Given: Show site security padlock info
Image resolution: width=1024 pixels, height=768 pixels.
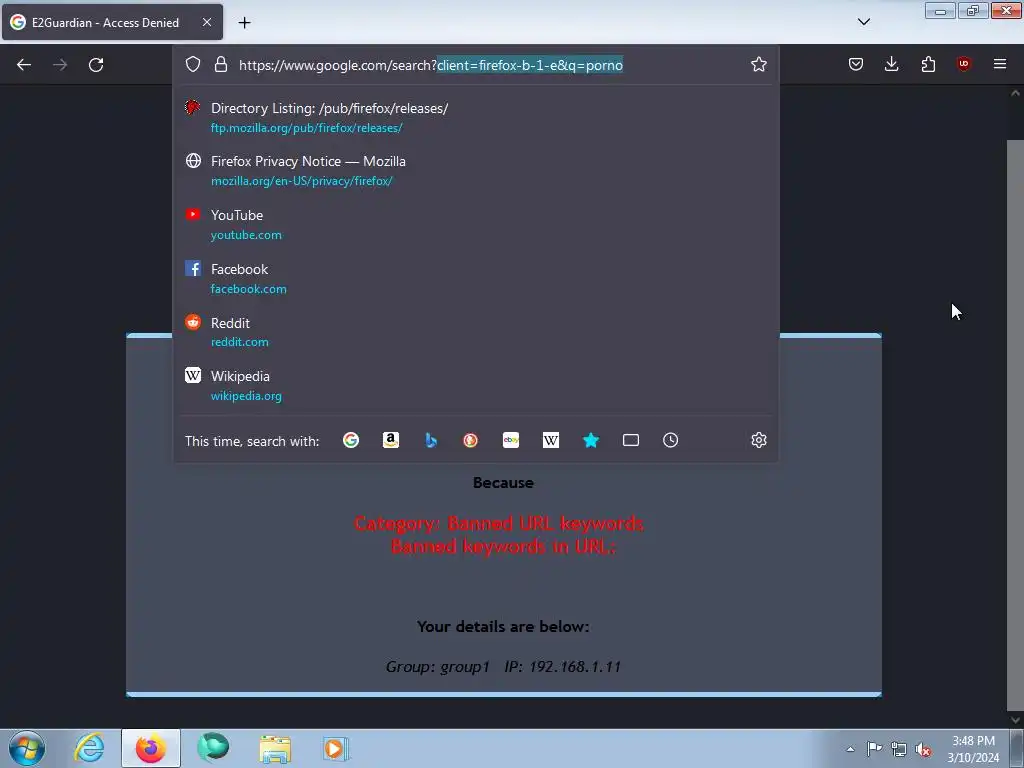Looking at the screenshot, I should (221, 65).
